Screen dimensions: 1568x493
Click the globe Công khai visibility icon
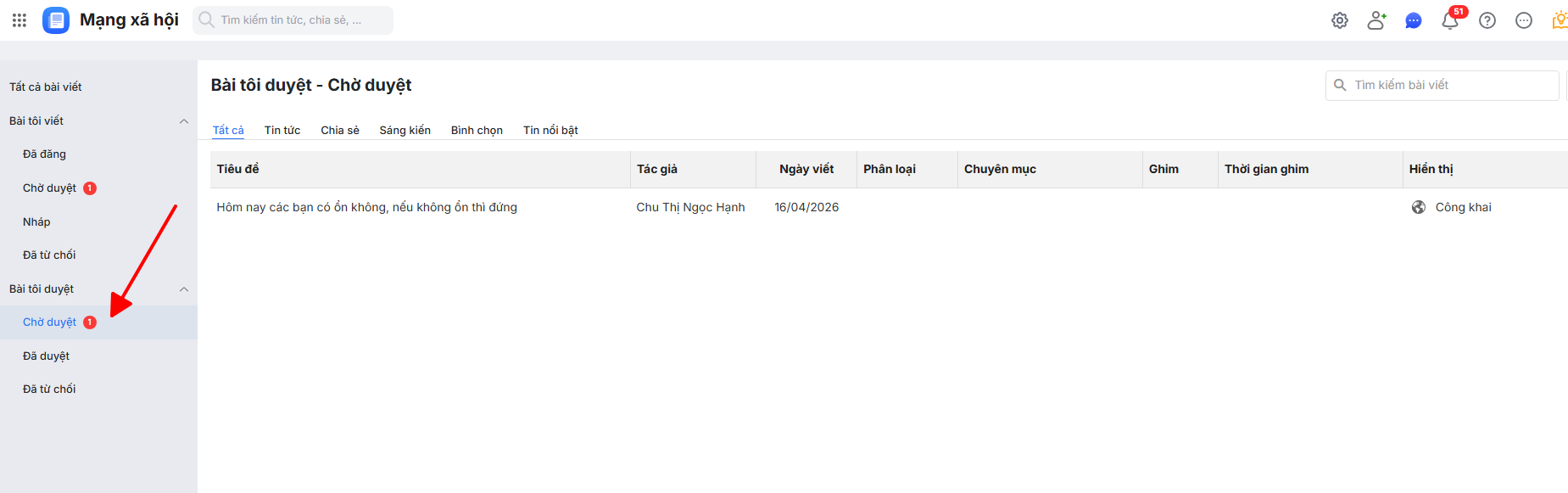point(1419,207)
